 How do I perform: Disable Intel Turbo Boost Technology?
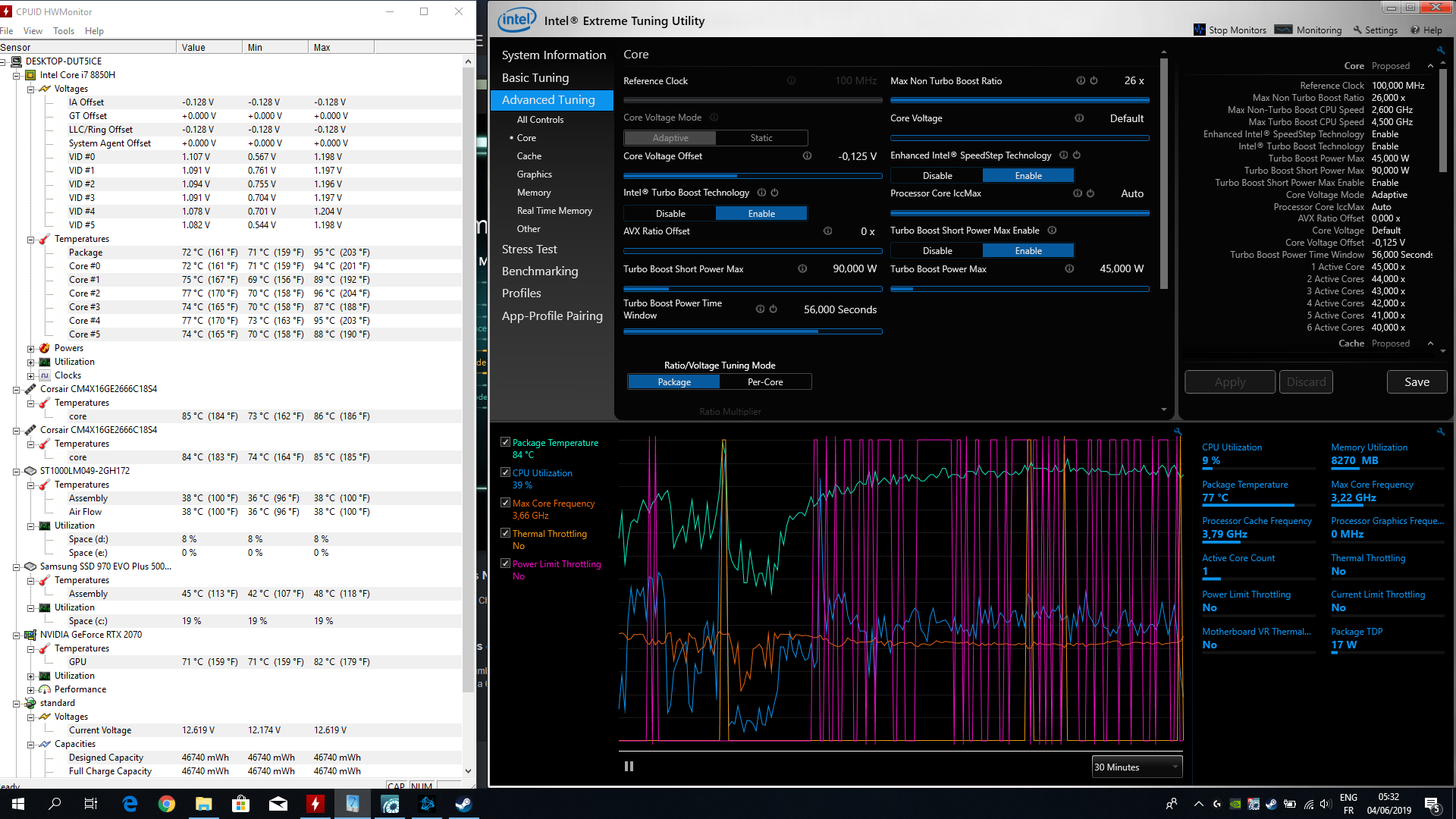670,213
